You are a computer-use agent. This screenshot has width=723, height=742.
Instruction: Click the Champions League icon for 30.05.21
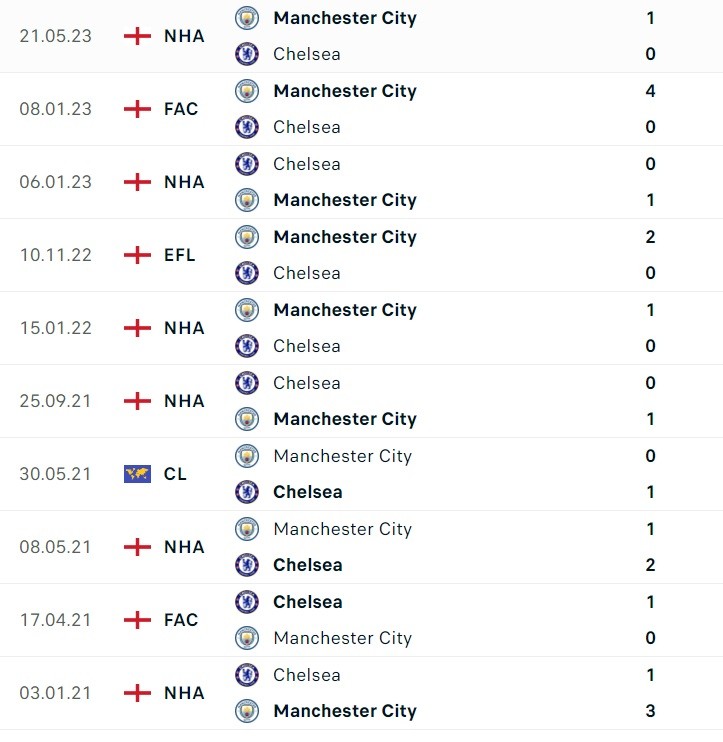pyautogui.click(x=137, y=474)
